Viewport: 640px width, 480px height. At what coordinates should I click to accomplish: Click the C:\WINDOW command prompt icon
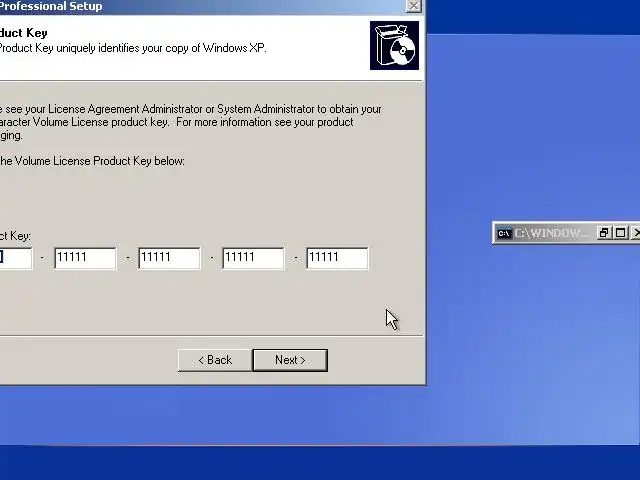click(504, 233)
